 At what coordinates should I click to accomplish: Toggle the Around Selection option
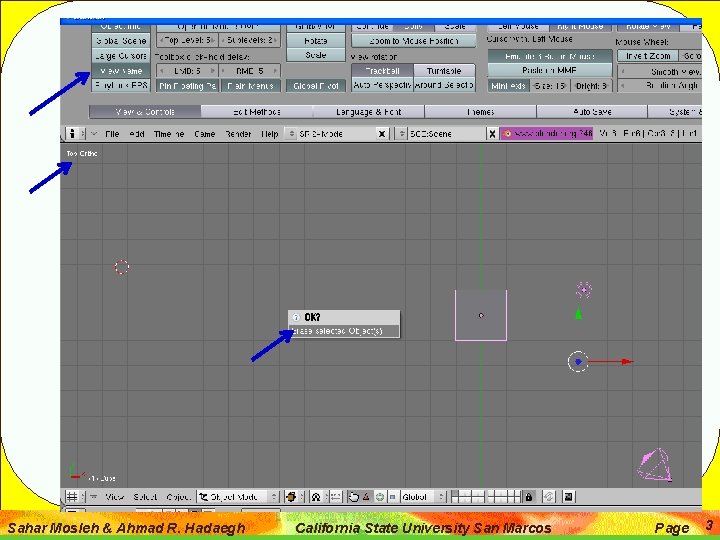(x=444, y=85)
